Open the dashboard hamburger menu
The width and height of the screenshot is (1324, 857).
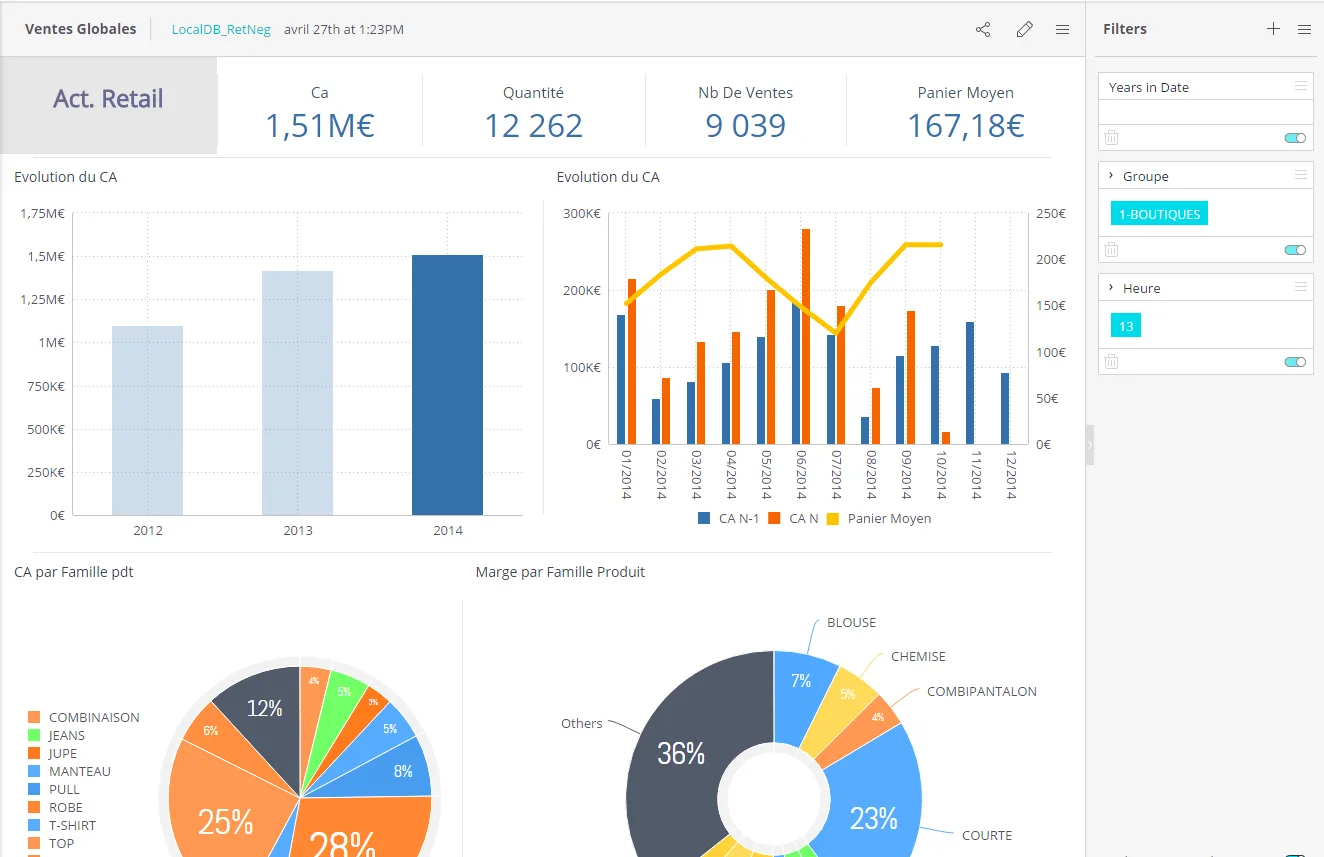tap(1063, 30)
